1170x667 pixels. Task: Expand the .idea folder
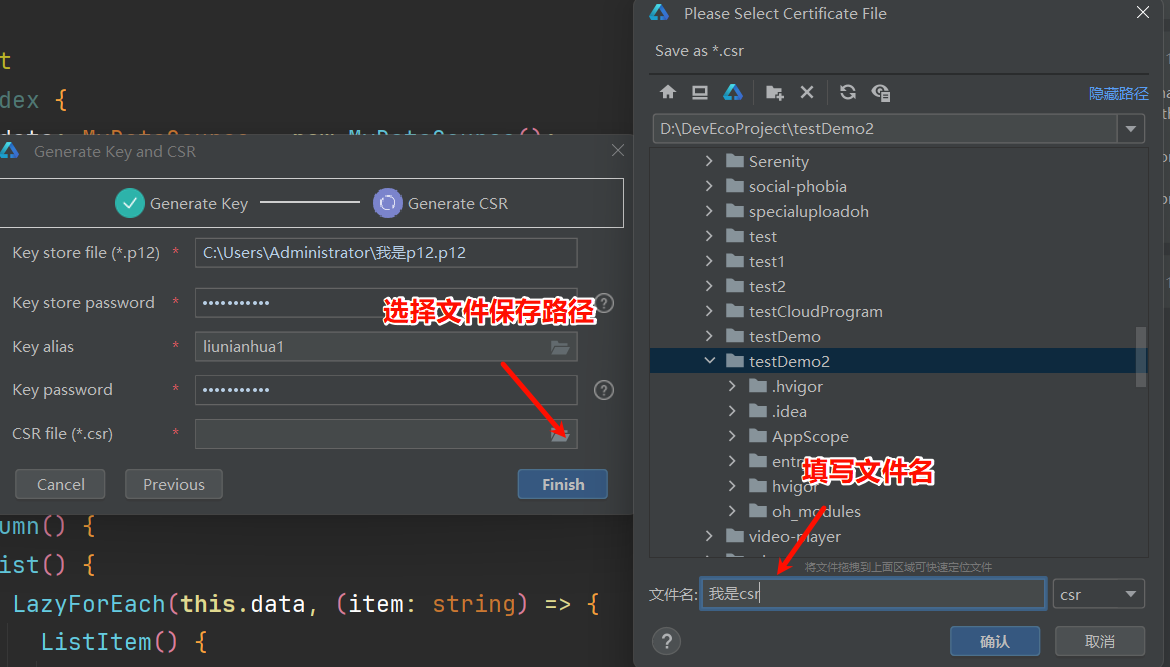[x=732, y=411]
